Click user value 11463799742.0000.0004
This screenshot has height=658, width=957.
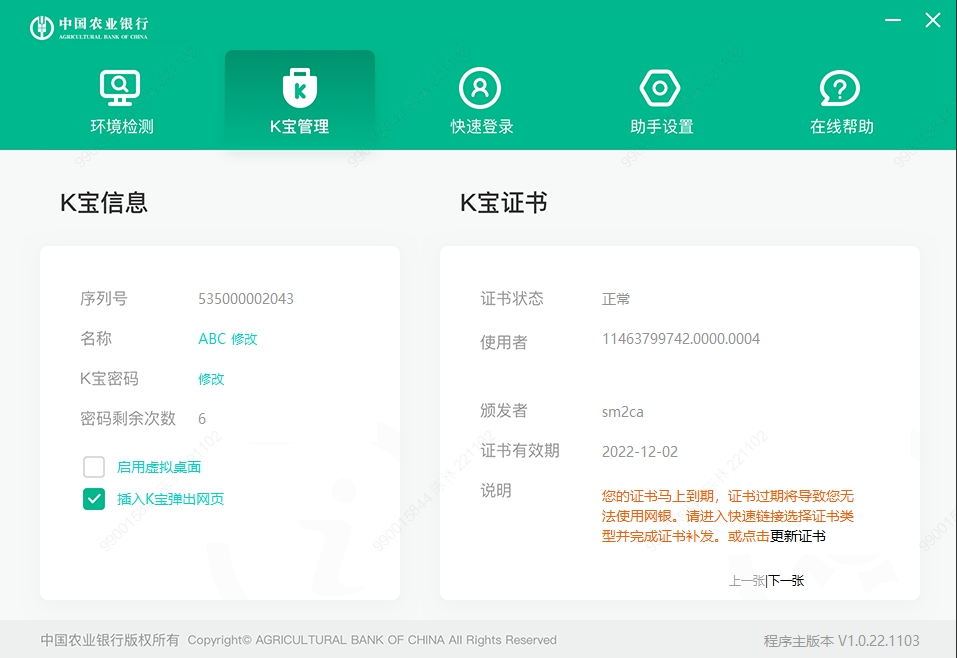[681, 339]
